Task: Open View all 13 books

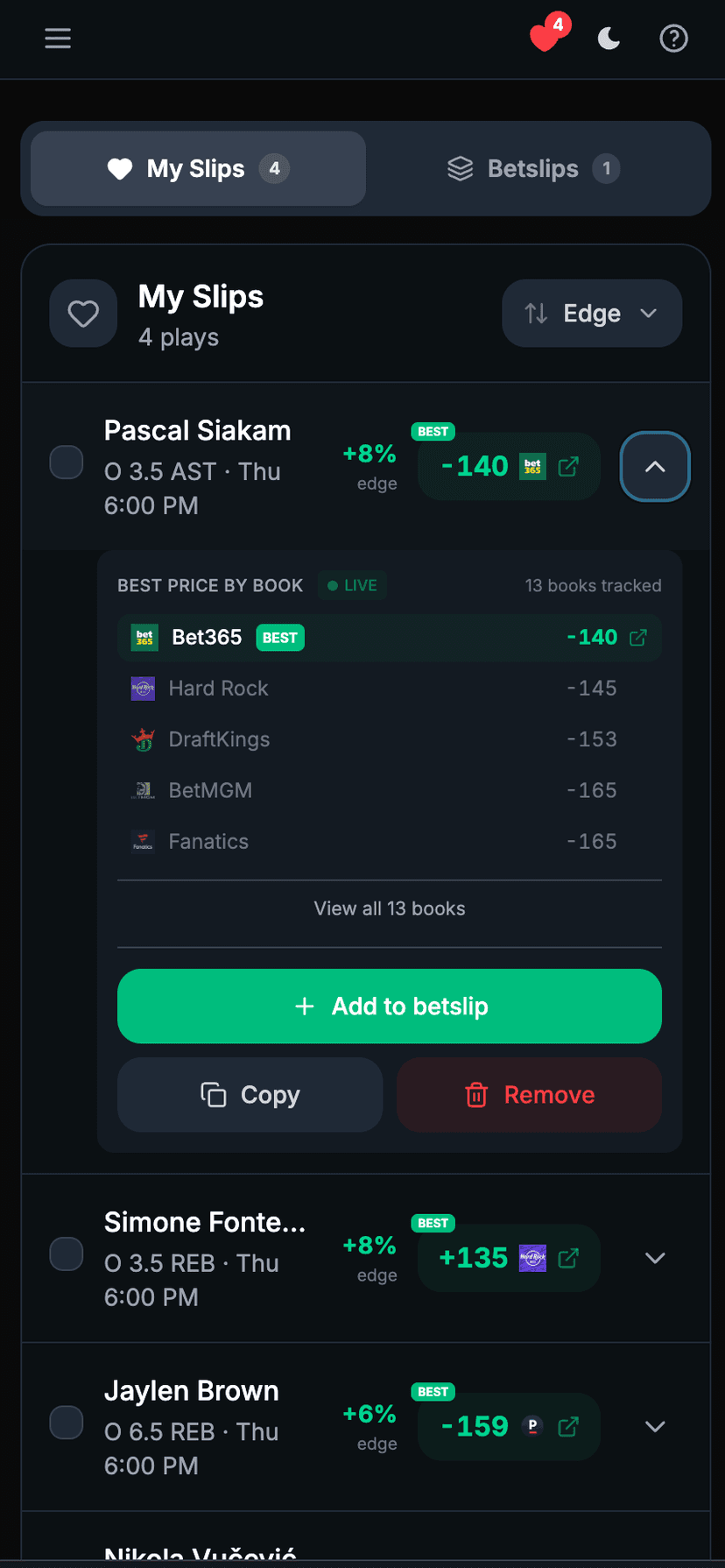Action: [389, 908]
